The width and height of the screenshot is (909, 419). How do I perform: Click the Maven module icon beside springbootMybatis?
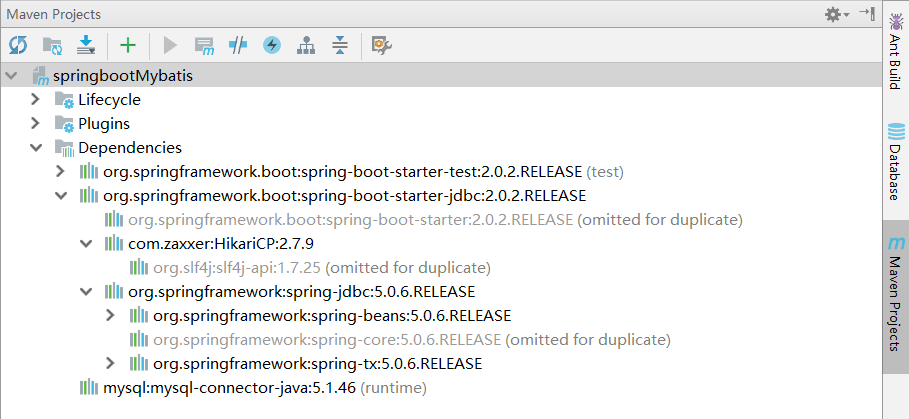pos(41,76)
